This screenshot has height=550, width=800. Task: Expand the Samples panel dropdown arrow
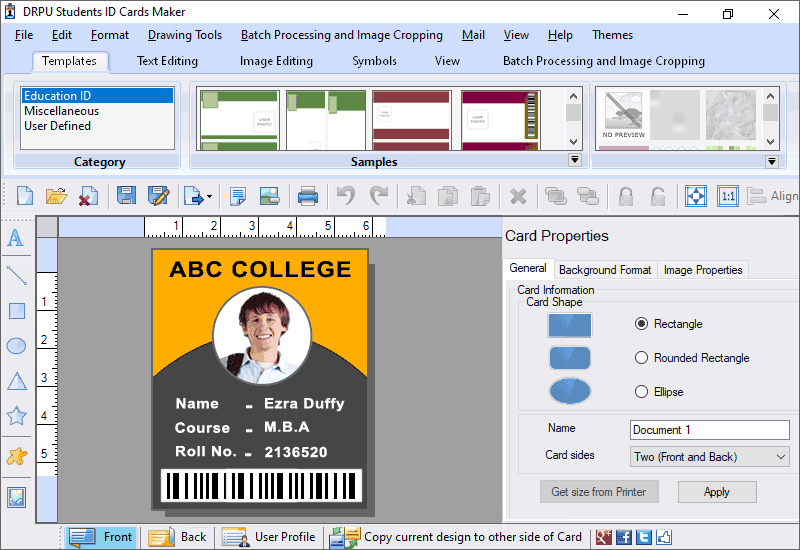(x=574, y=160)
